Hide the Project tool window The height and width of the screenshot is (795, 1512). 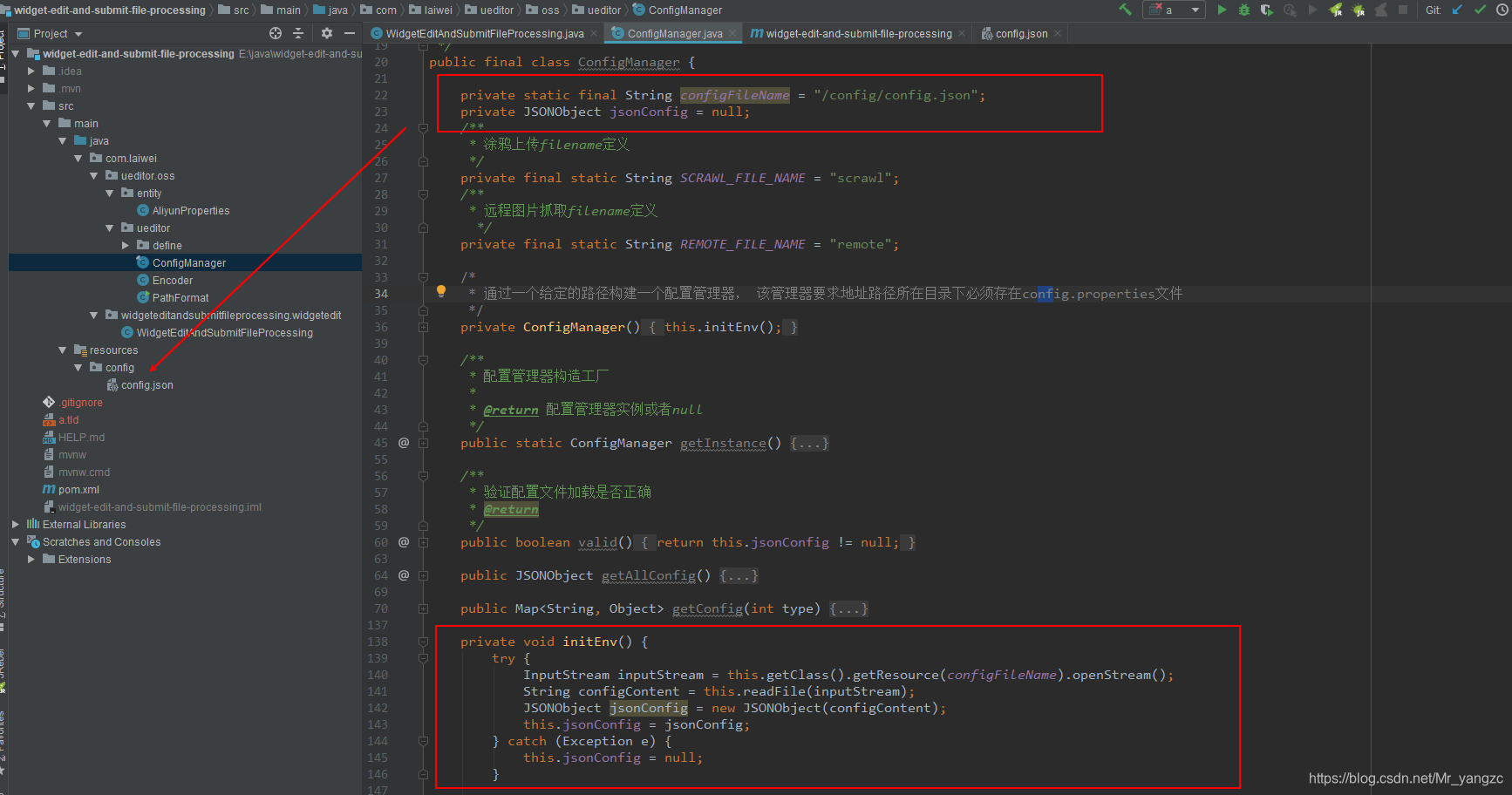coord(350,33)
